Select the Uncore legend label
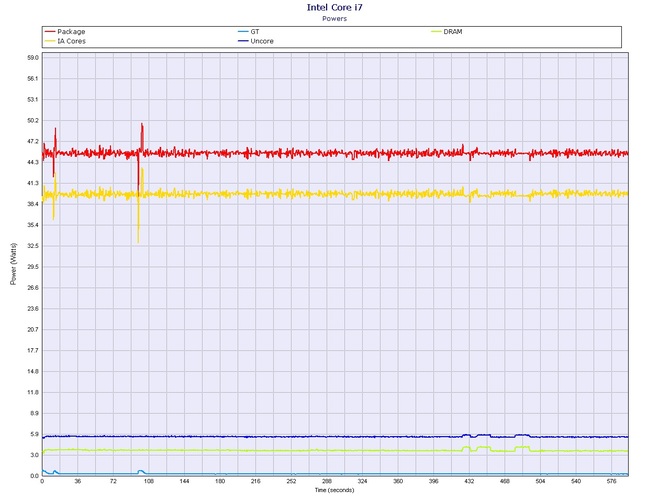The height and width of the screenshot is (502, 670). (x=262, y=41)
